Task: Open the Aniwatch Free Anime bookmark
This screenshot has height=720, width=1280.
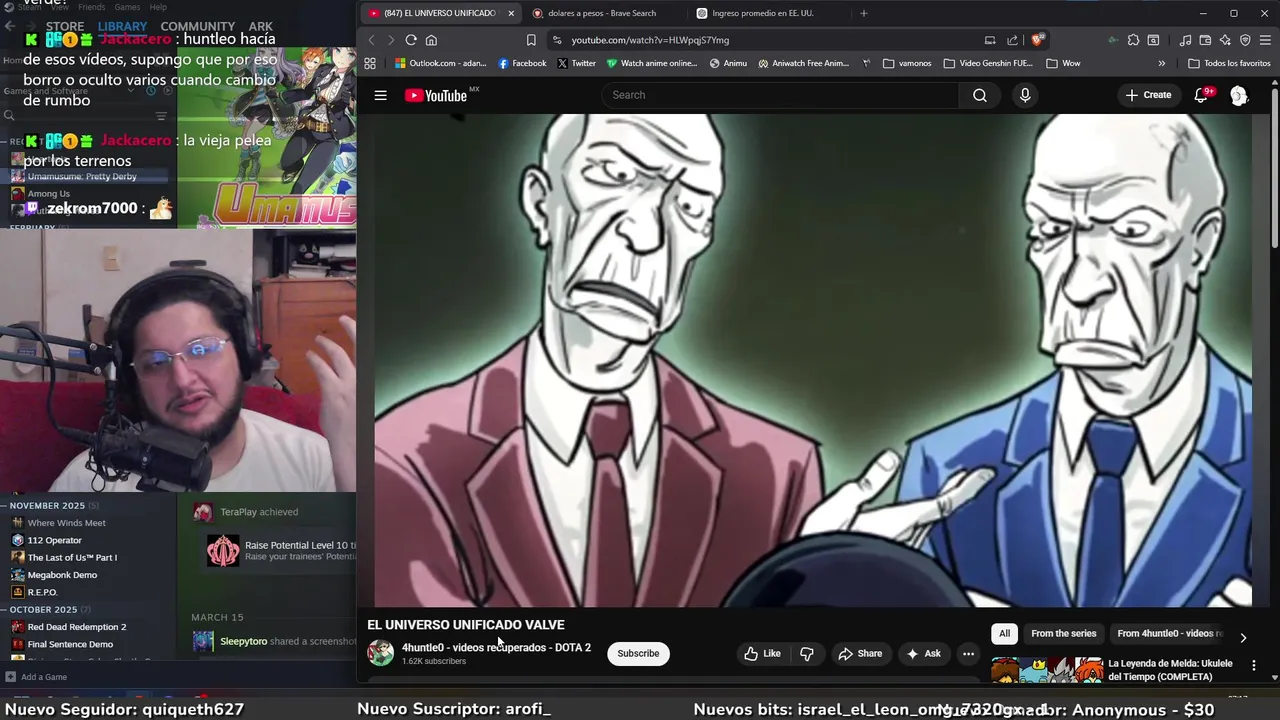Action: [x=803, y=63]
